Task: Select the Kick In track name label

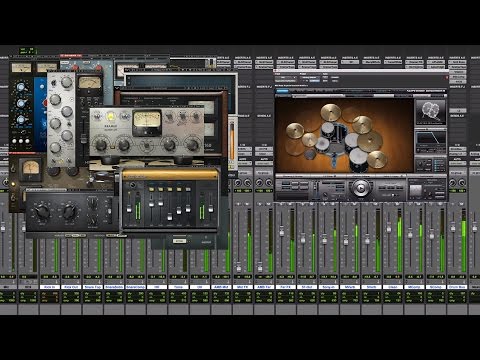Action: click(50, 287)
